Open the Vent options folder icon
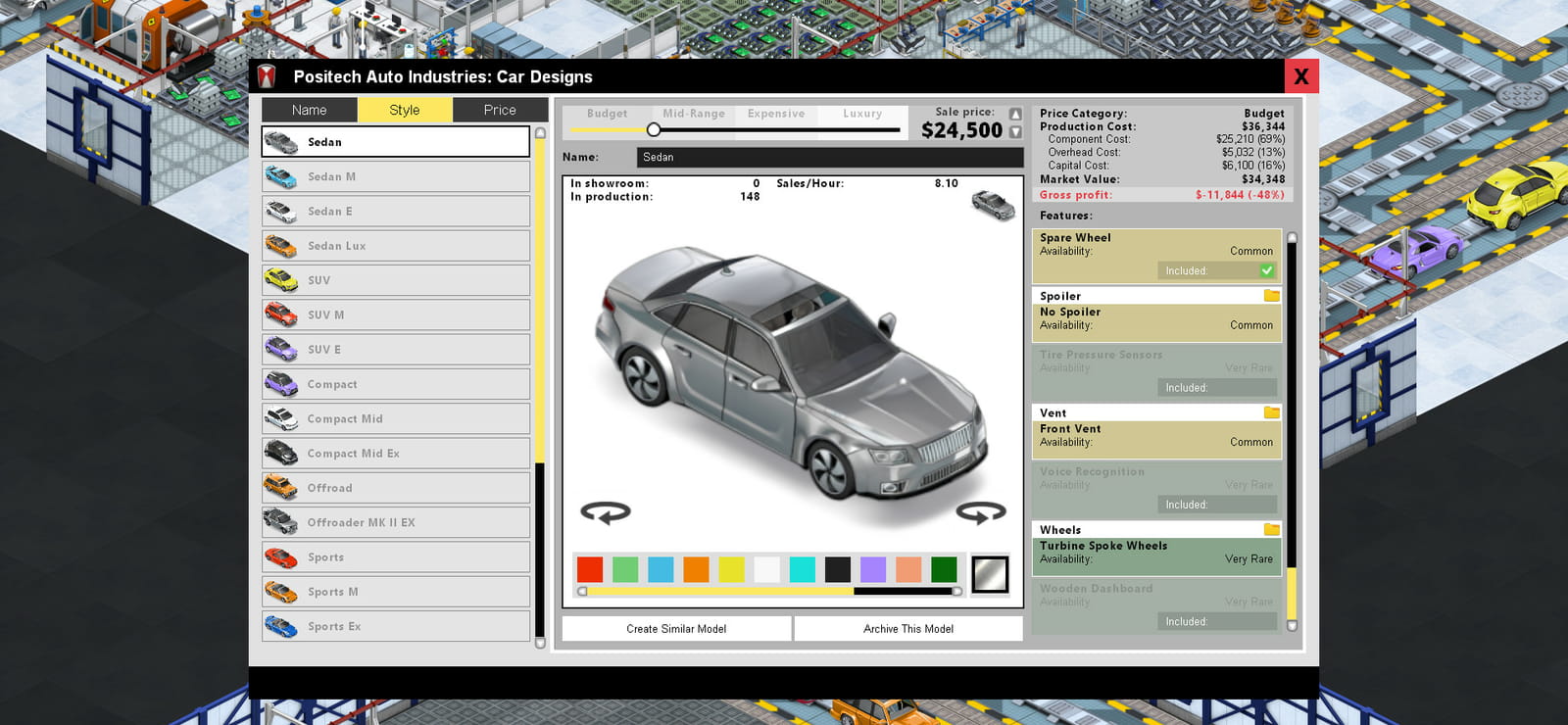The width and height of the screenshot is (1568, 725). [x=1271, y=412]
